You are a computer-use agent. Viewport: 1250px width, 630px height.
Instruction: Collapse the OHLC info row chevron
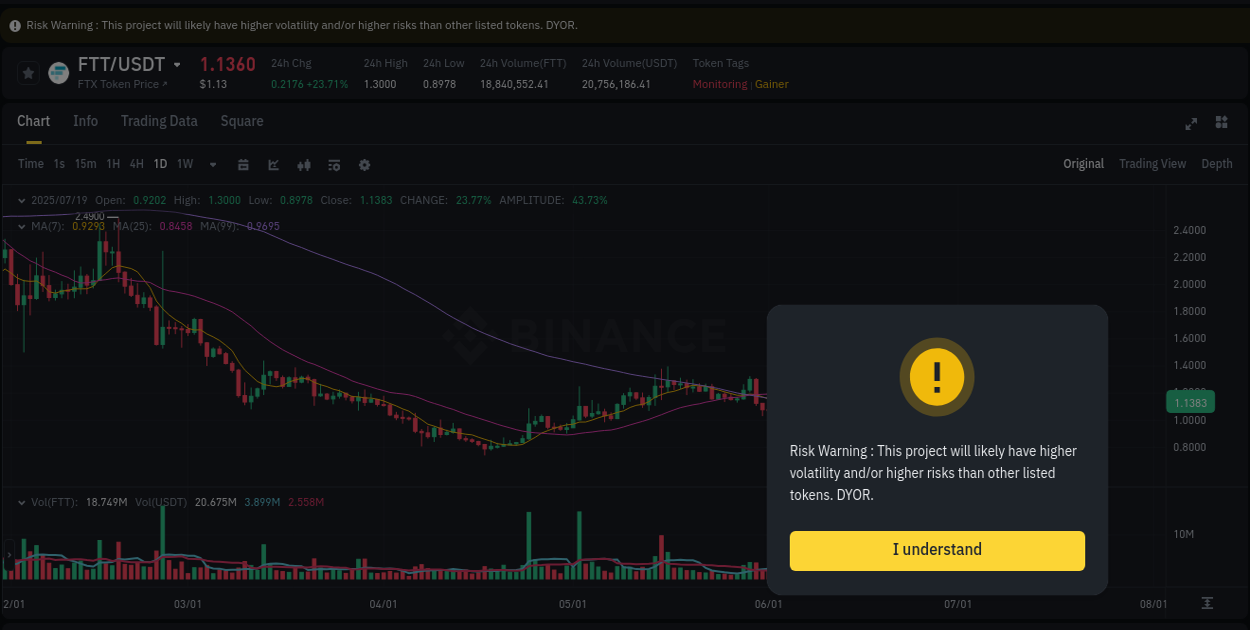click(x=22, y=200)
